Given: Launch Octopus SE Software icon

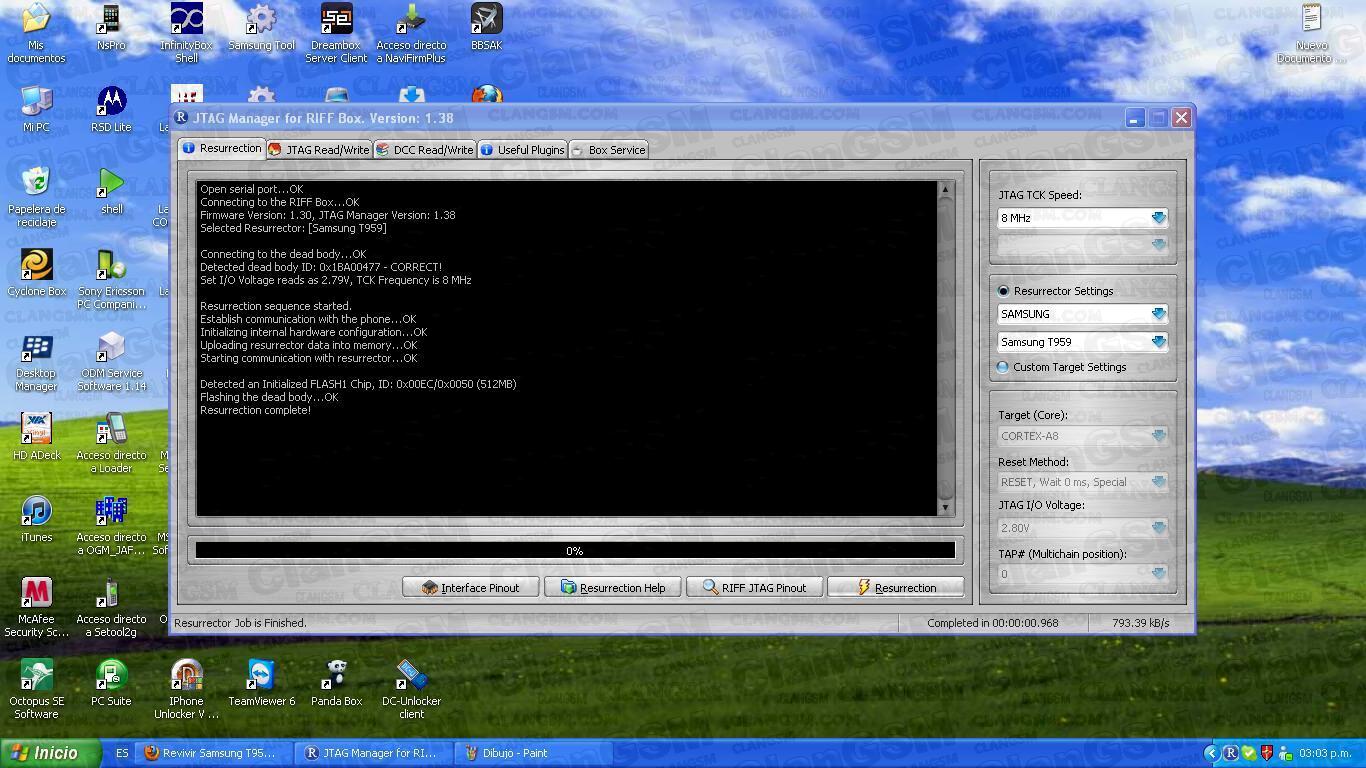Looking at the screenshot, I should (36, 689).
